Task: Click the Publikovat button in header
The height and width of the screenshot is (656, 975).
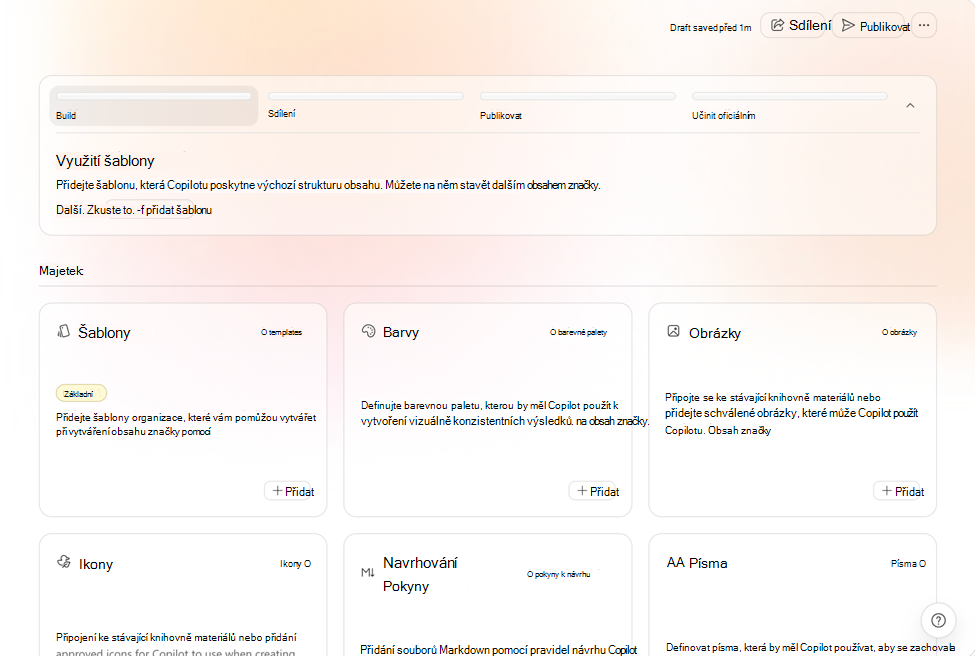Action: [869, 25]
